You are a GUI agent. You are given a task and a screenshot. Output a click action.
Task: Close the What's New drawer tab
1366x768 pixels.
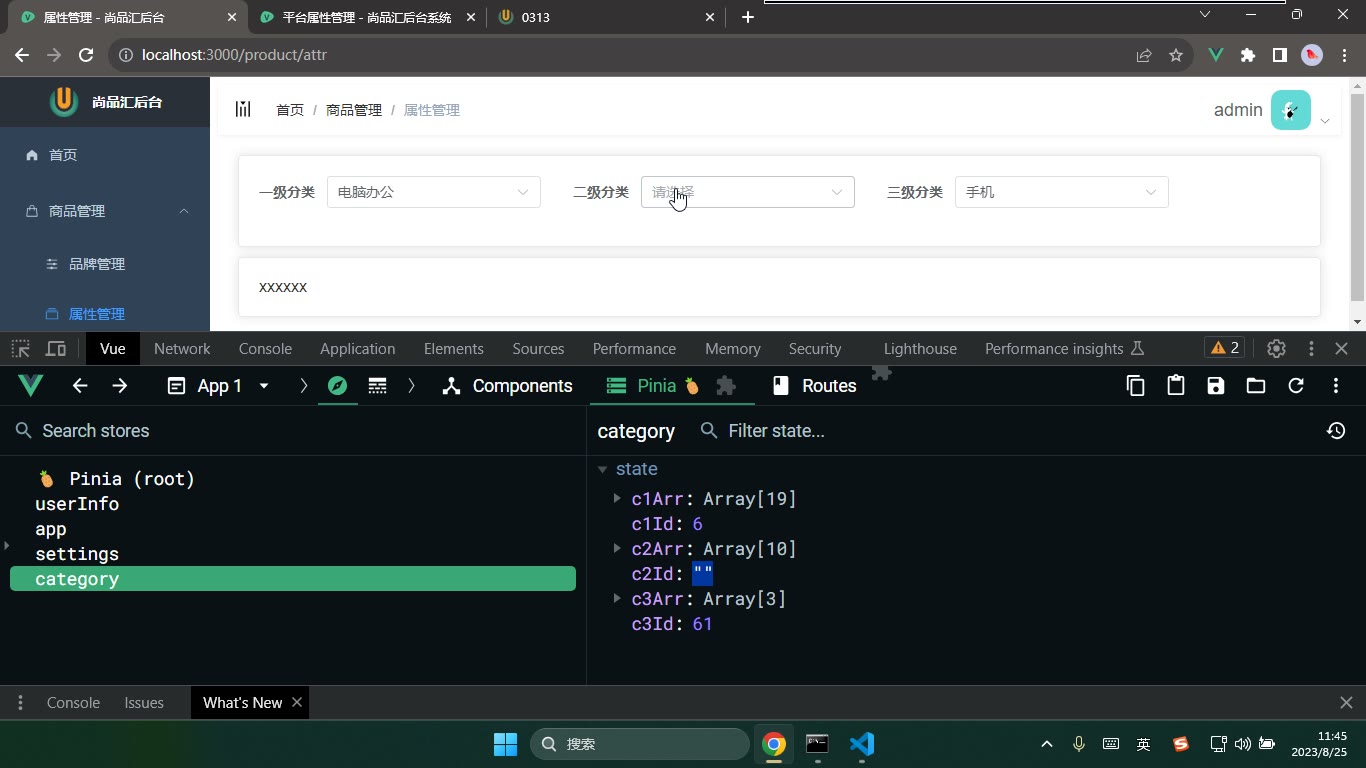[x=297, y=703]
